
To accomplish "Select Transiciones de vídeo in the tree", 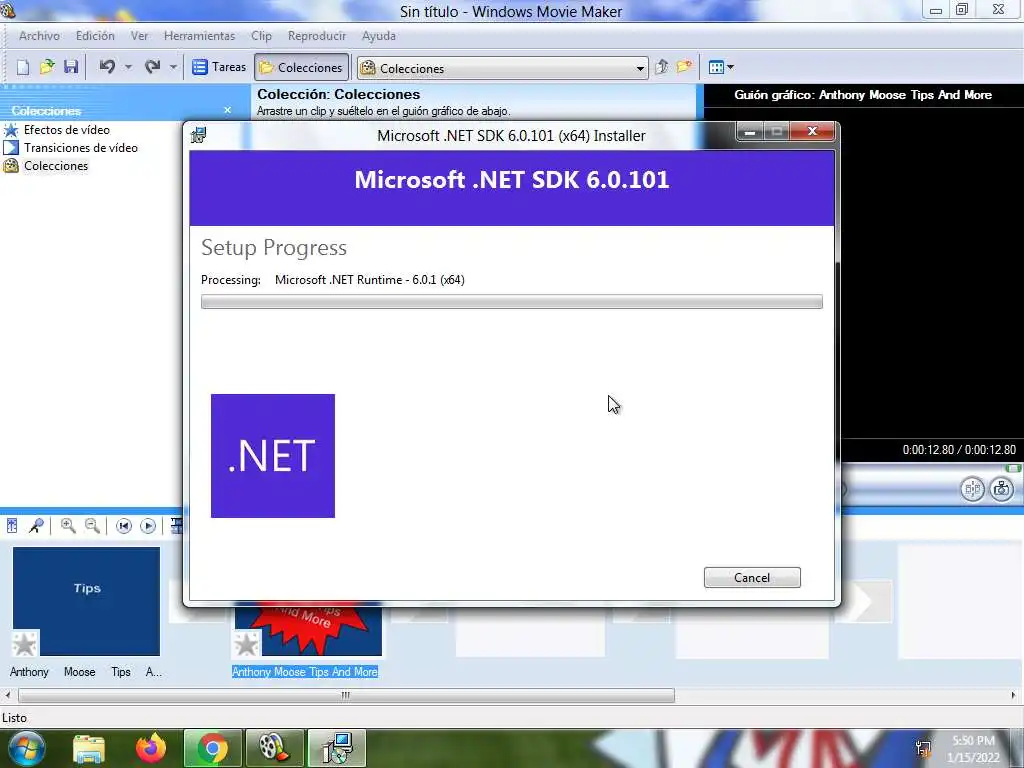I will click(x=81, y=148).
